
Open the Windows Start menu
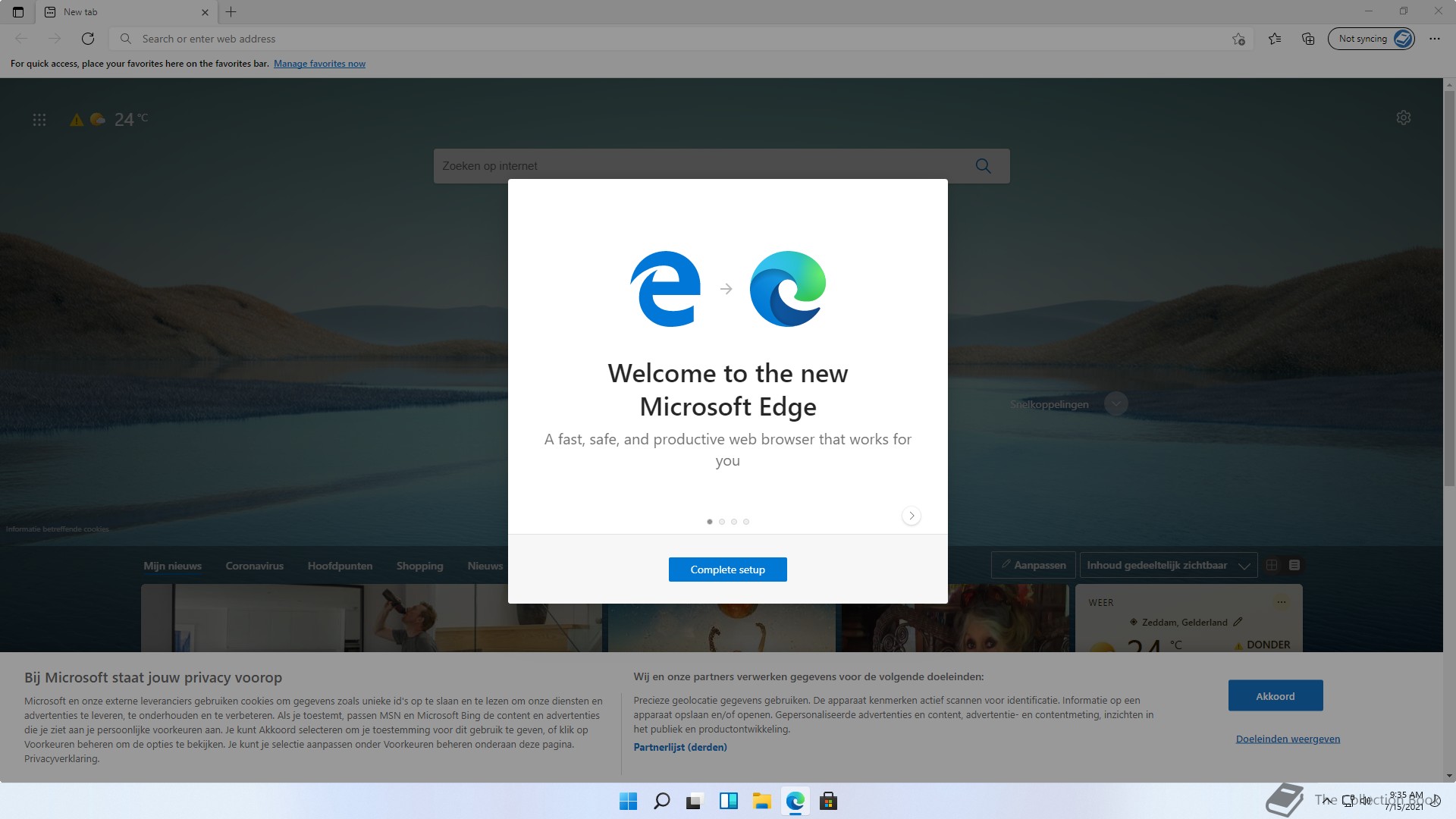pos(628,801)
